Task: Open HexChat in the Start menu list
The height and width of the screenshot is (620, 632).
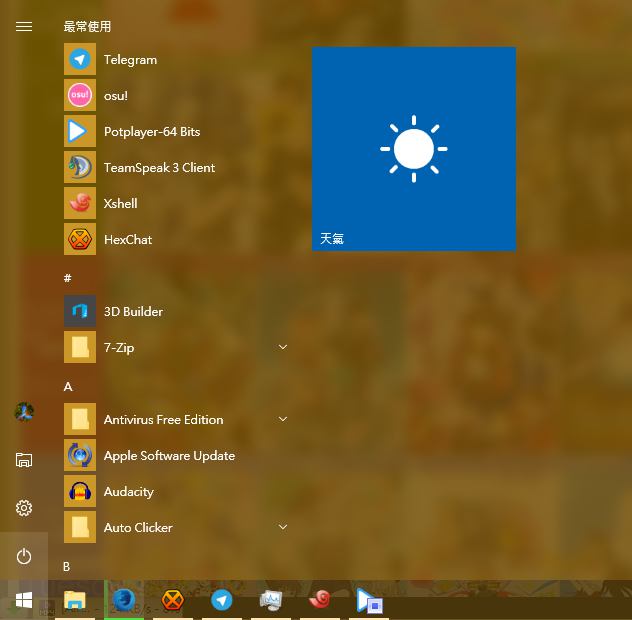Action: coord(127,240)
